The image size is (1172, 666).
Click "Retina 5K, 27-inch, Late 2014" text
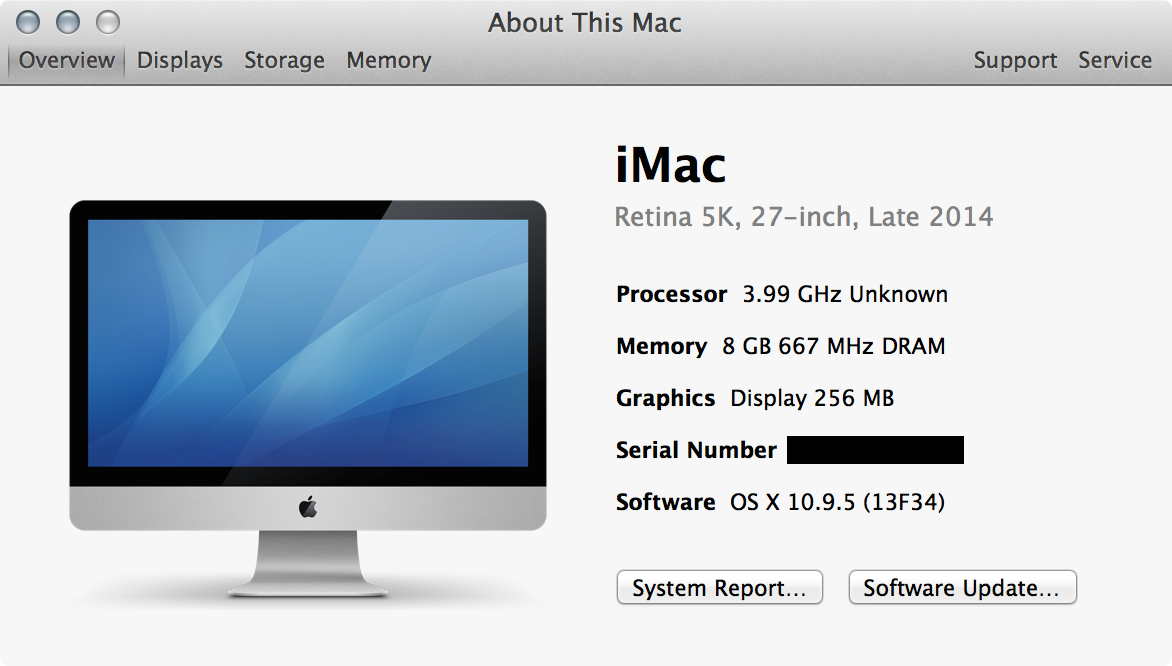[804, 217]
